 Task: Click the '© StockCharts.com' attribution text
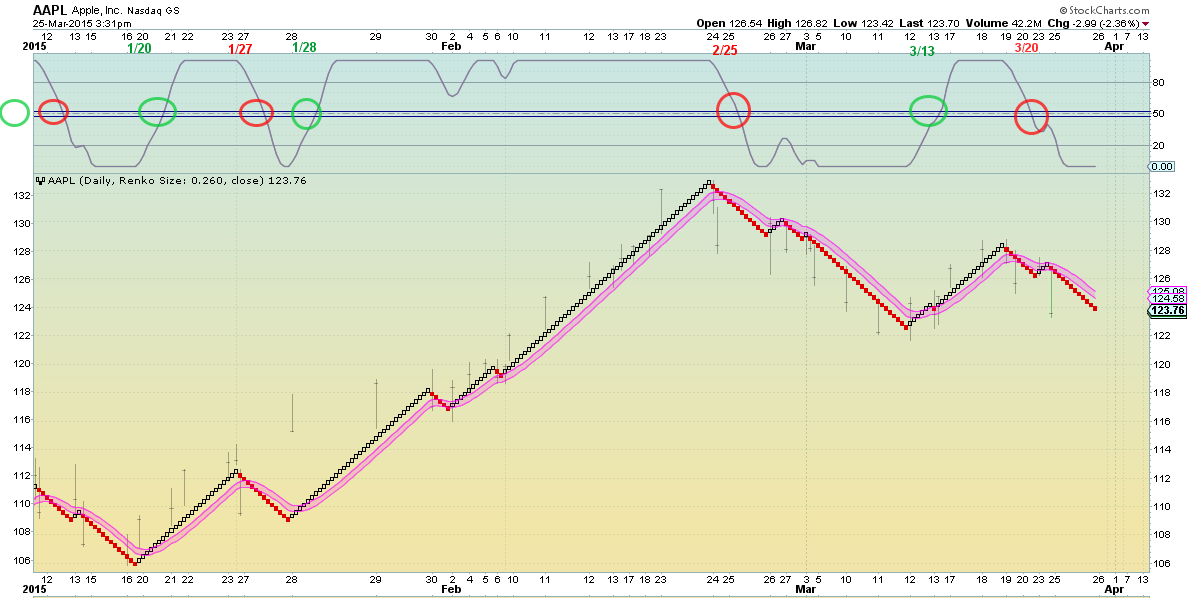[x=1102, y=9]
